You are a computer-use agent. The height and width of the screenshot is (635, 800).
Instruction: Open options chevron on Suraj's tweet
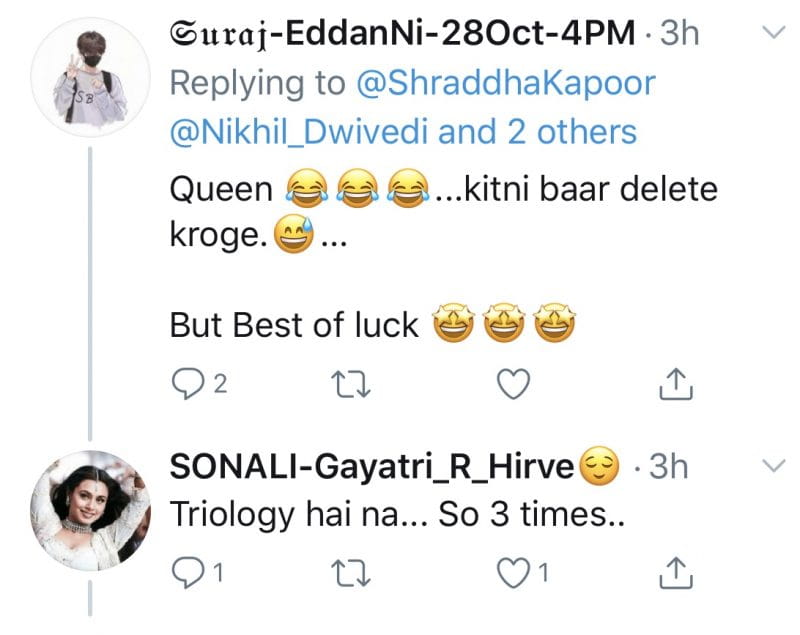point(773,33)
